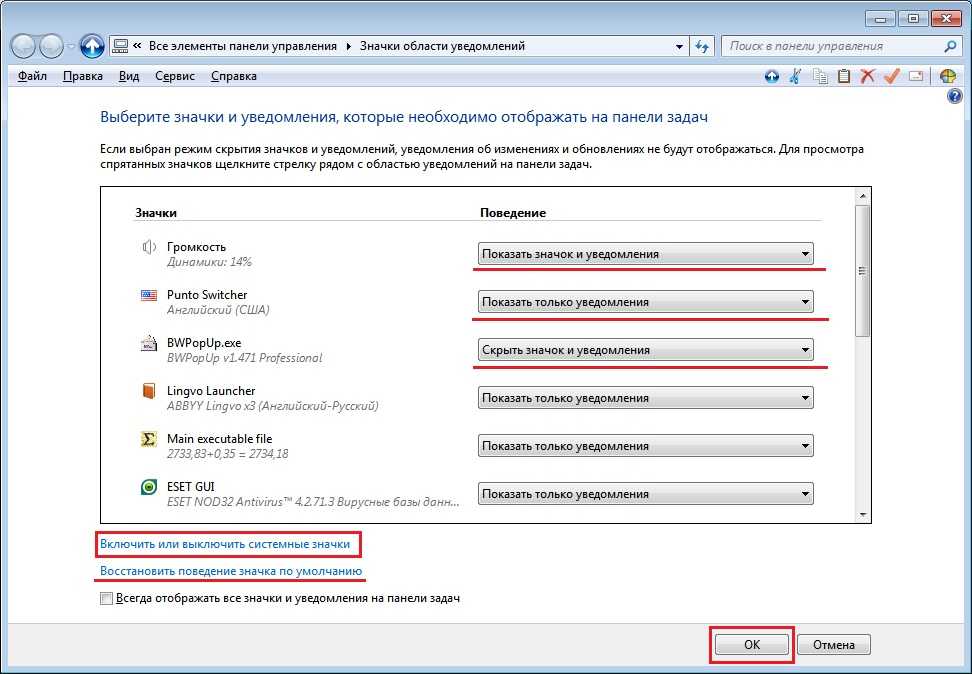The width and height of the screenshot is (972, 674).
Task: Click the envelope icon in toolbar
Action: point(916,76)
